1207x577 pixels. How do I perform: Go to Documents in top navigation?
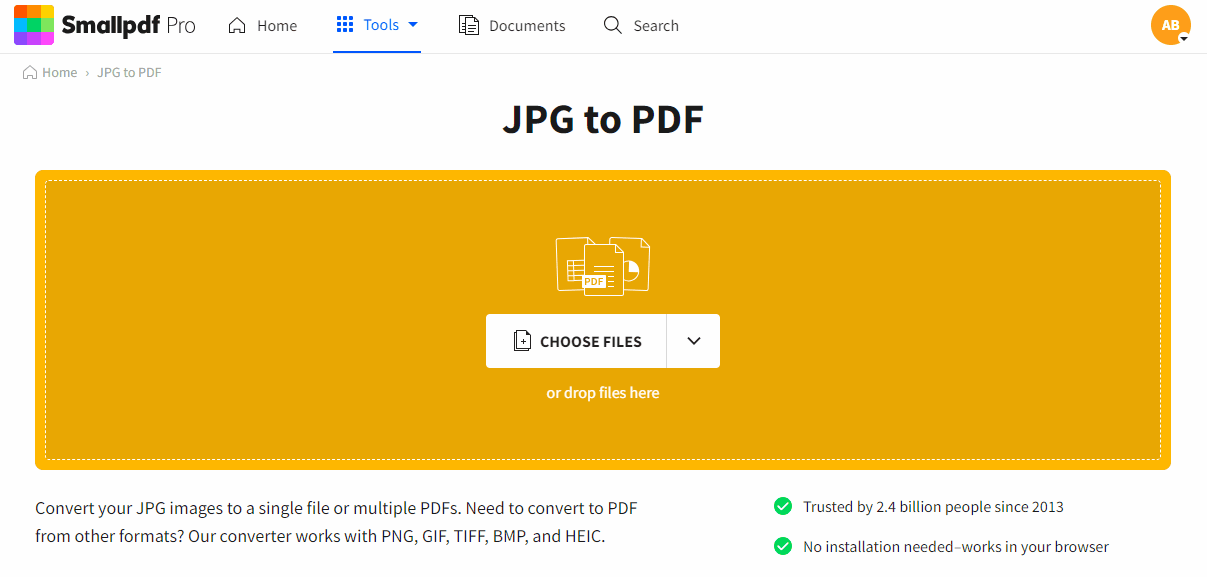[512, 26]
